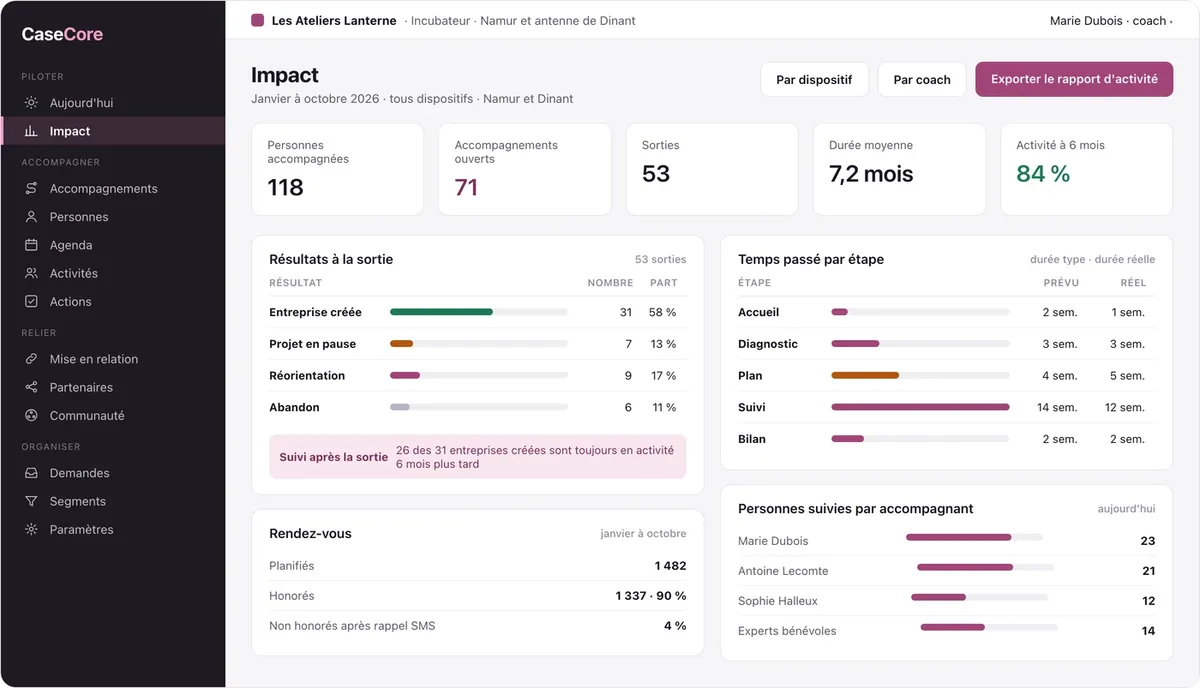Click the Temps passé par étape heading
The width and height of the screenshot is (1200, 688).
[x=811, y=259]
